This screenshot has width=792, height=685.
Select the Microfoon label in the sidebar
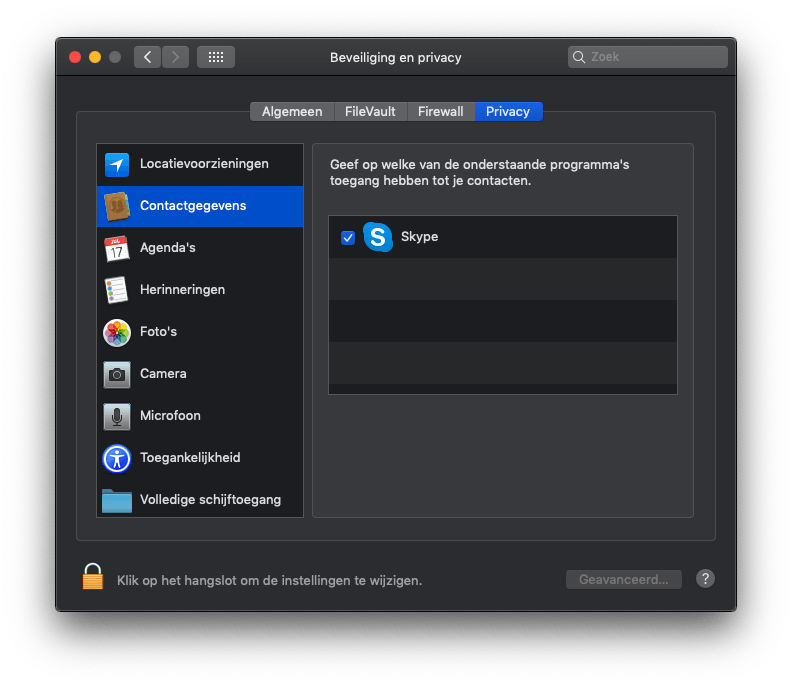(170, 415)
